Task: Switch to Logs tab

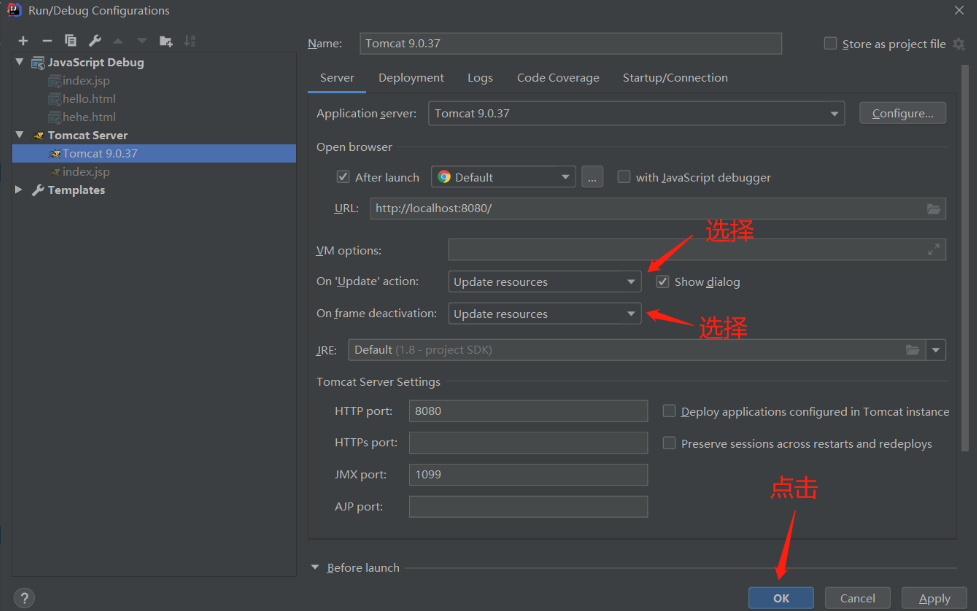Action: 480,78
